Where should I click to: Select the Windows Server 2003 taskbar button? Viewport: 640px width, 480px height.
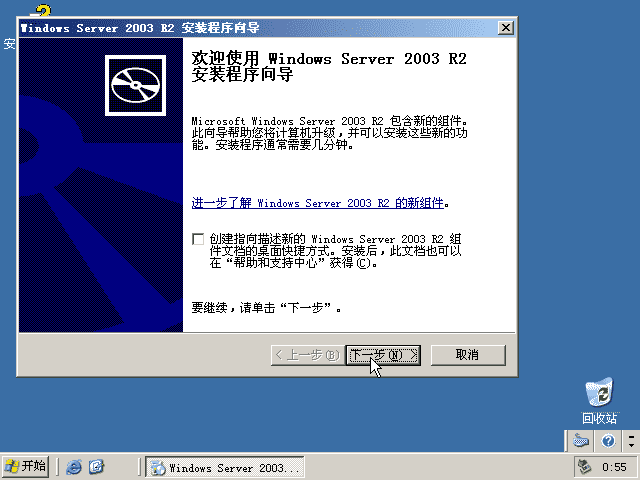click(225, 467)
